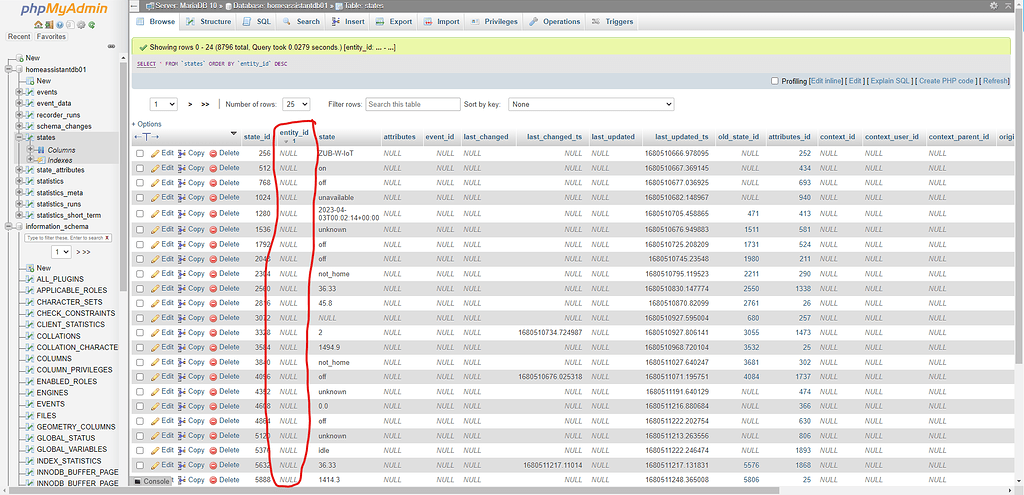Viewport: 1024px width, 495px height.
Task: Sort by the last_updated_ts column header
Action: 681,136
